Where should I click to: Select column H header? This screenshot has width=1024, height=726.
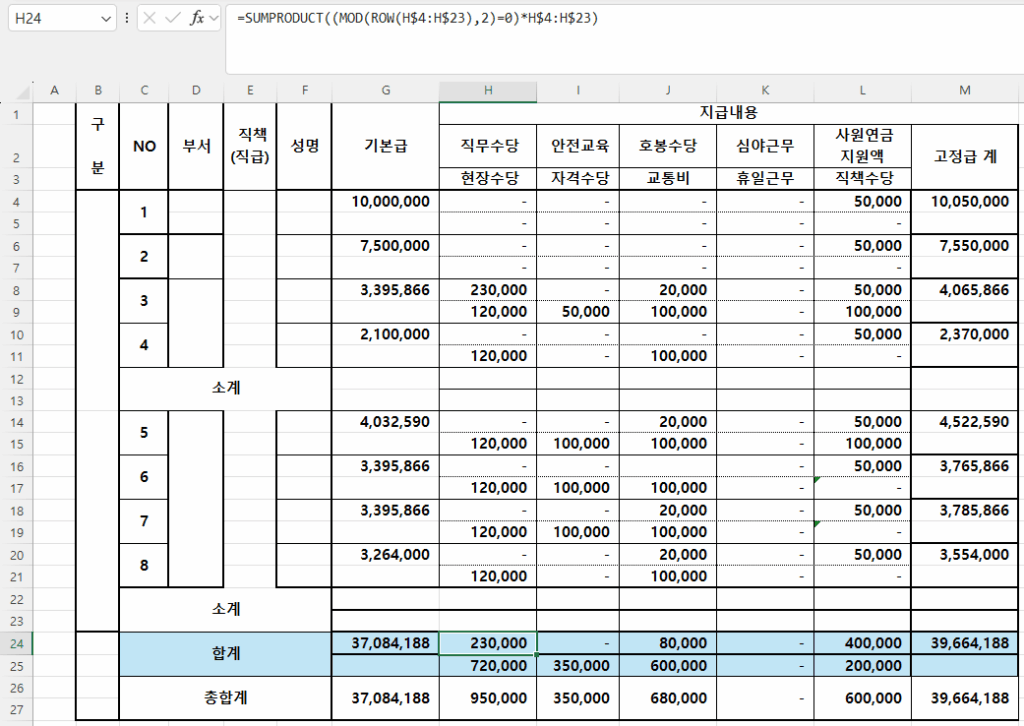tap(488, 91)
